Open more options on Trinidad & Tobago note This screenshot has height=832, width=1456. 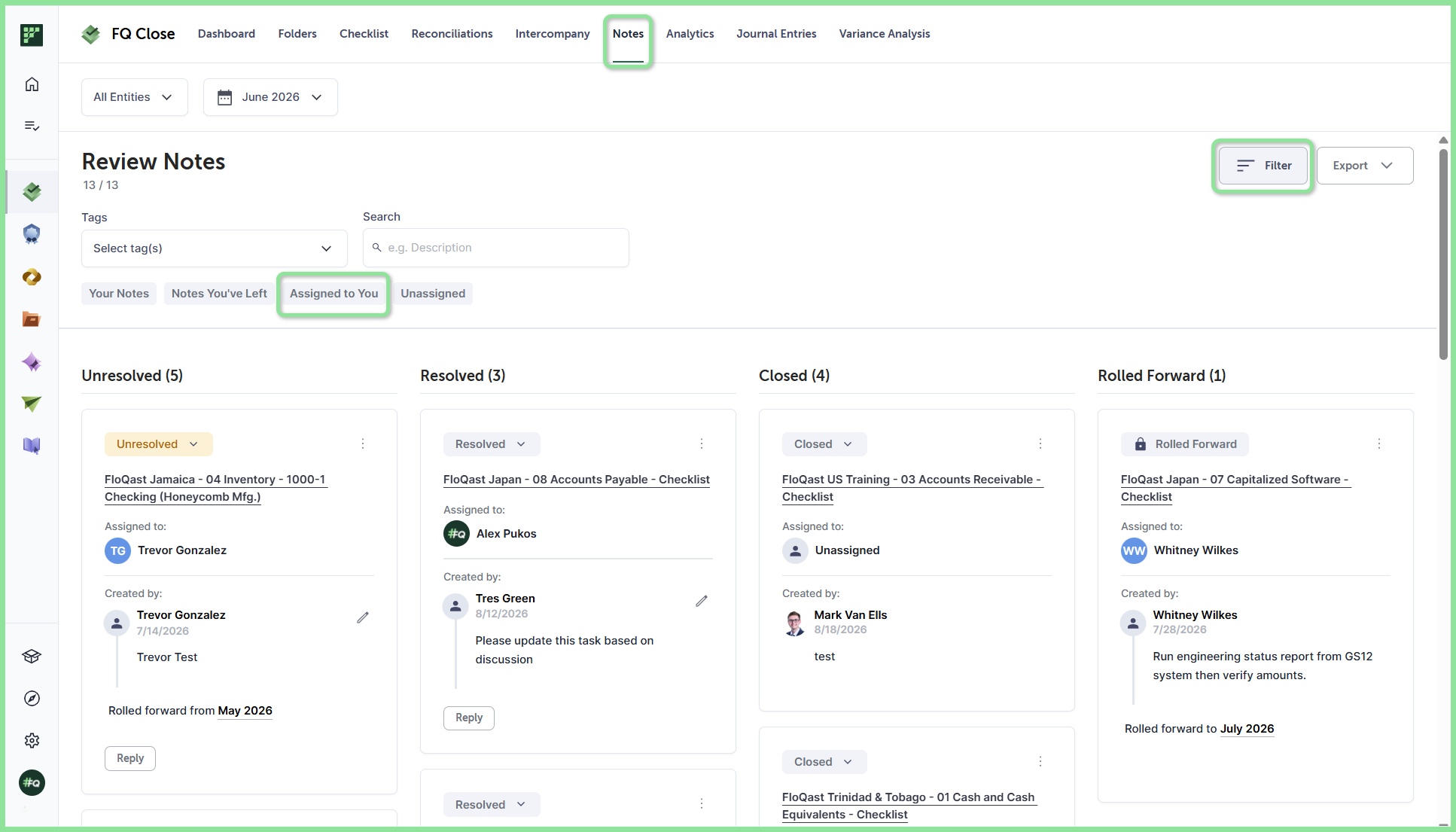point(1040,762)
